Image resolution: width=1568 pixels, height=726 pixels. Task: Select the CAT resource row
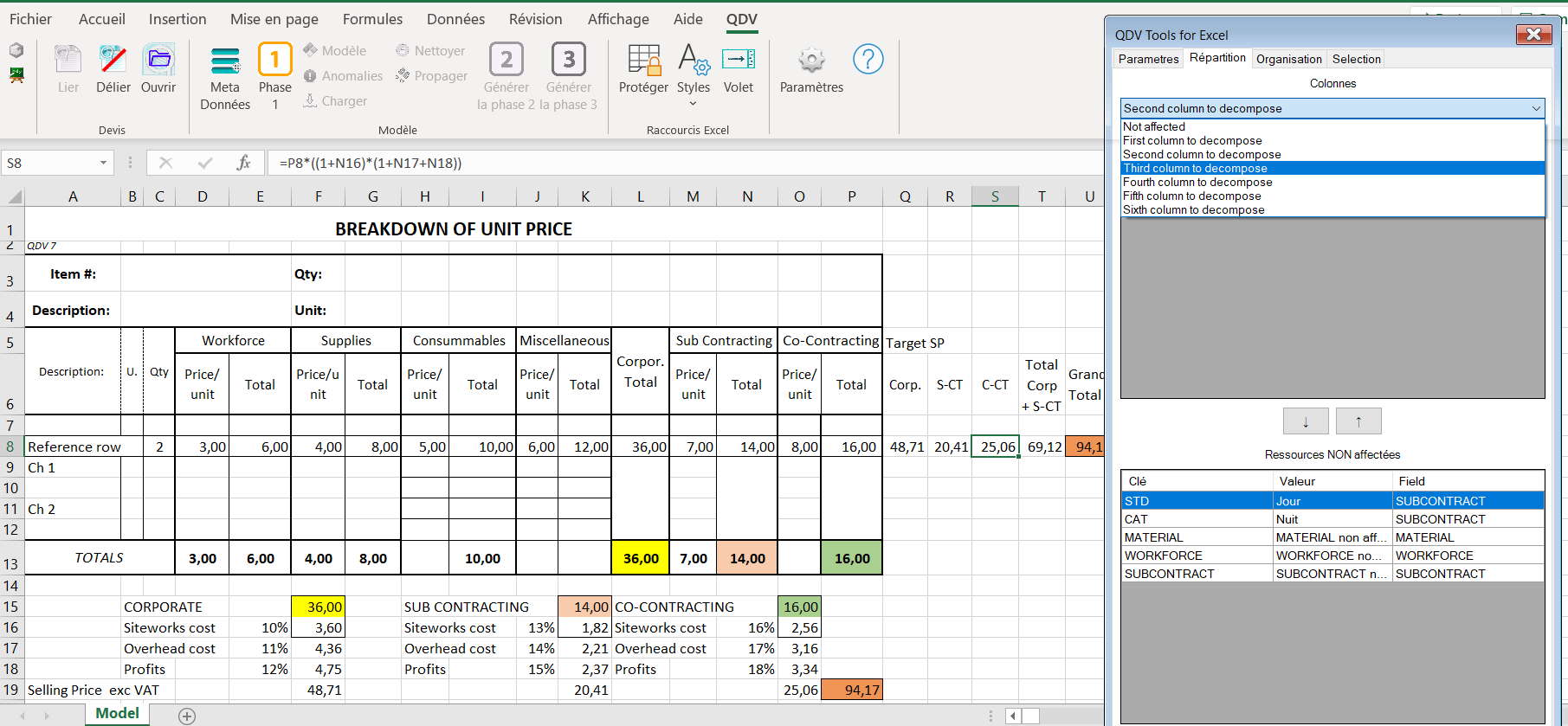pyautogui.click(x=1332, y=519)
